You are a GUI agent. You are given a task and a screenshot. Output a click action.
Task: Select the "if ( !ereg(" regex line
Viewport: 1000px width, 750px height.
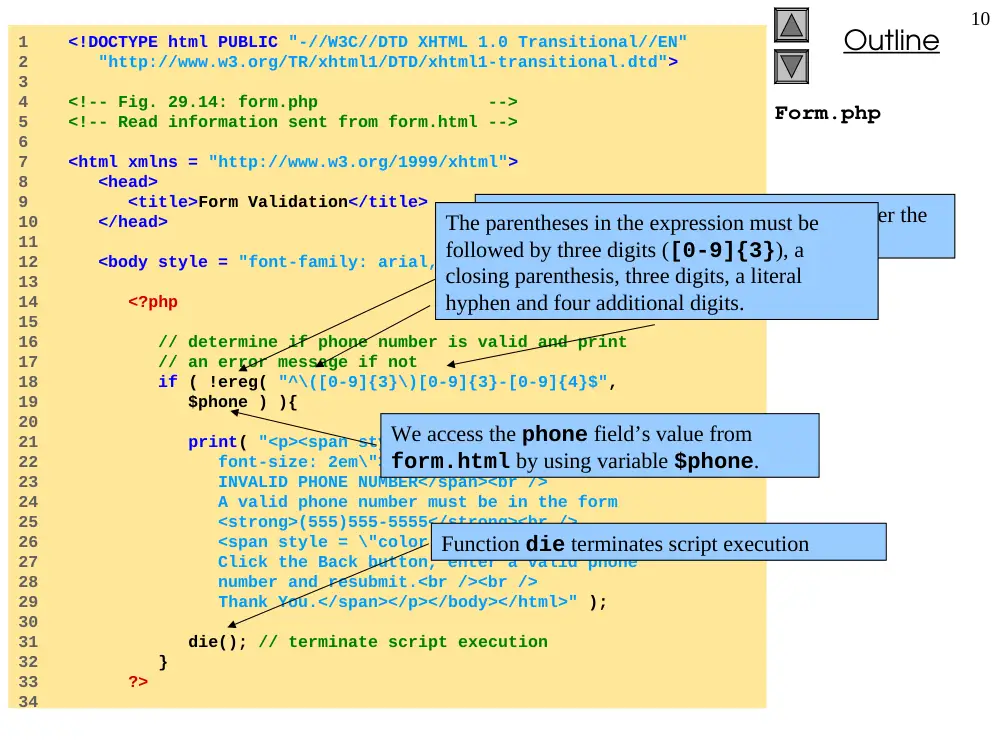(387, 382)
